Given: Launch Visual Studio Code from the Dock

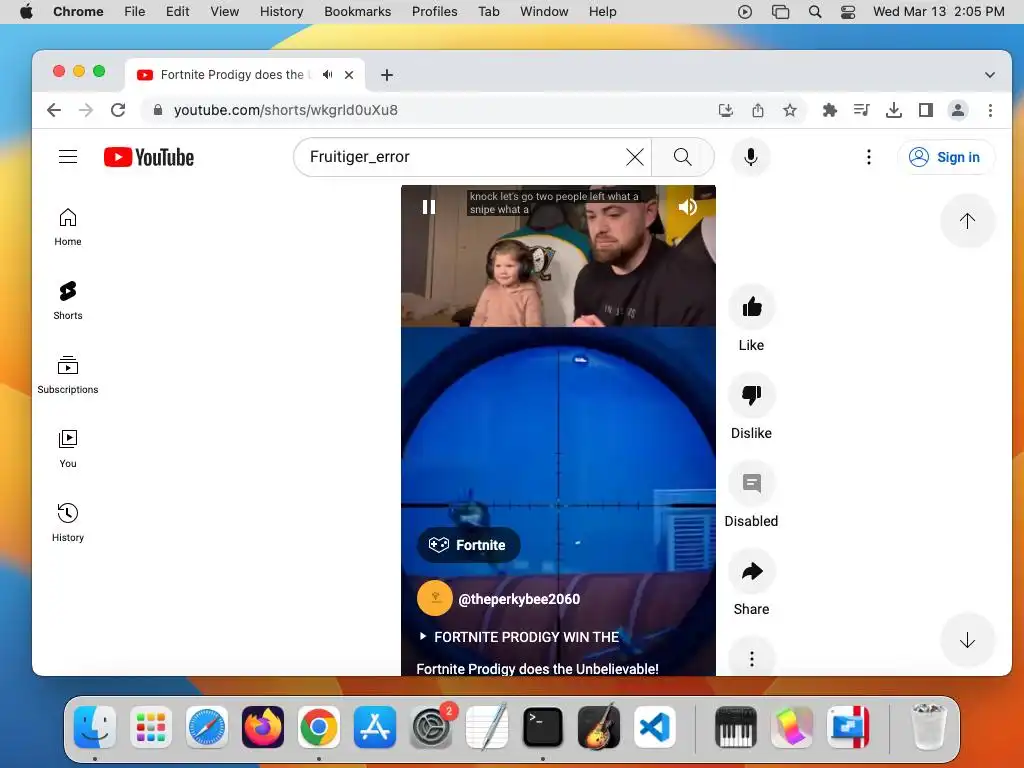Looking at the screenshot, I should point(654,726).
